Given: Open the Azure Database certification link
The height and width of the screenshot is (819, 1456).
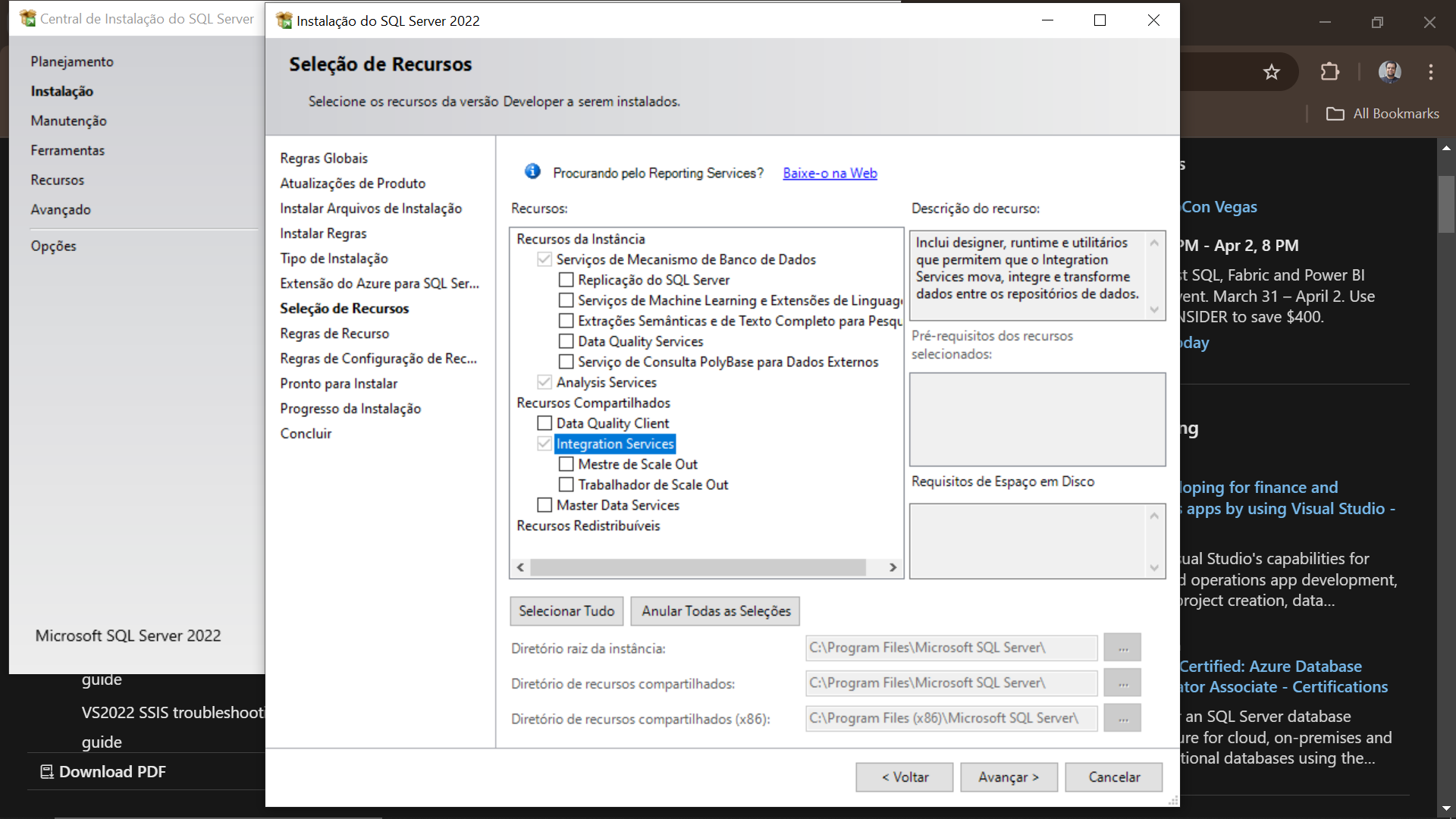Looking at the screenshot, I should 1283,676.
